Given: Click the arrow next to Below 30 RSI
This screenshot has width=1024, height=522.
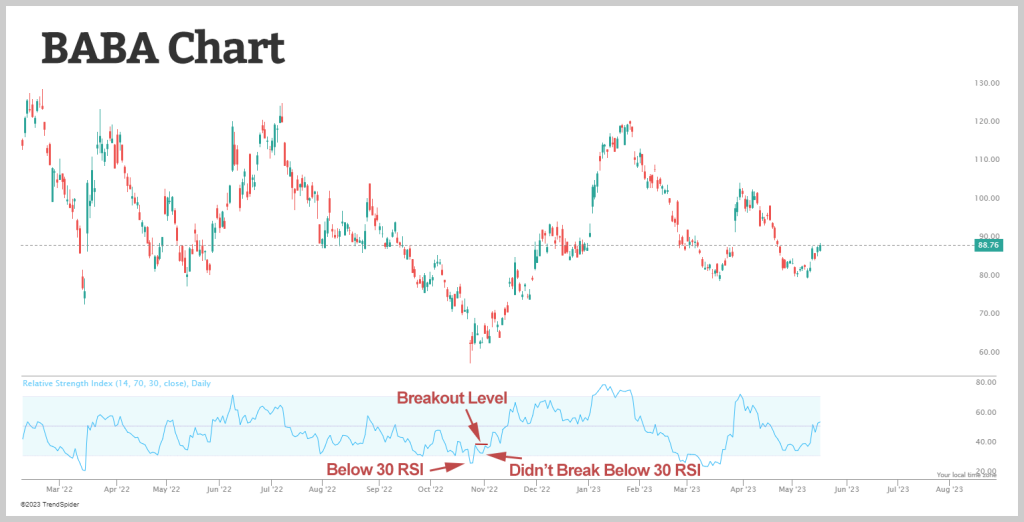Looking at the screenshot, I should tap(446, 465).
